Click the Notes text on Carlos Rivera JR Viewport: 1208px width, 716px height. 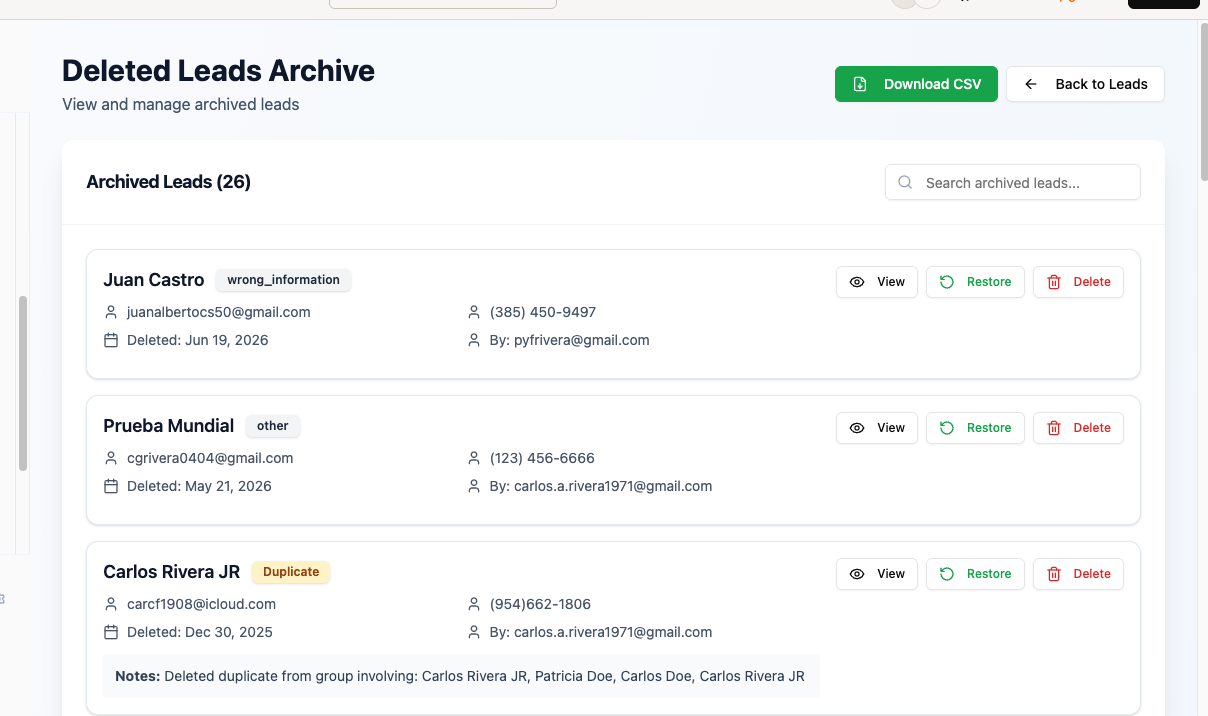coord(460,676)
